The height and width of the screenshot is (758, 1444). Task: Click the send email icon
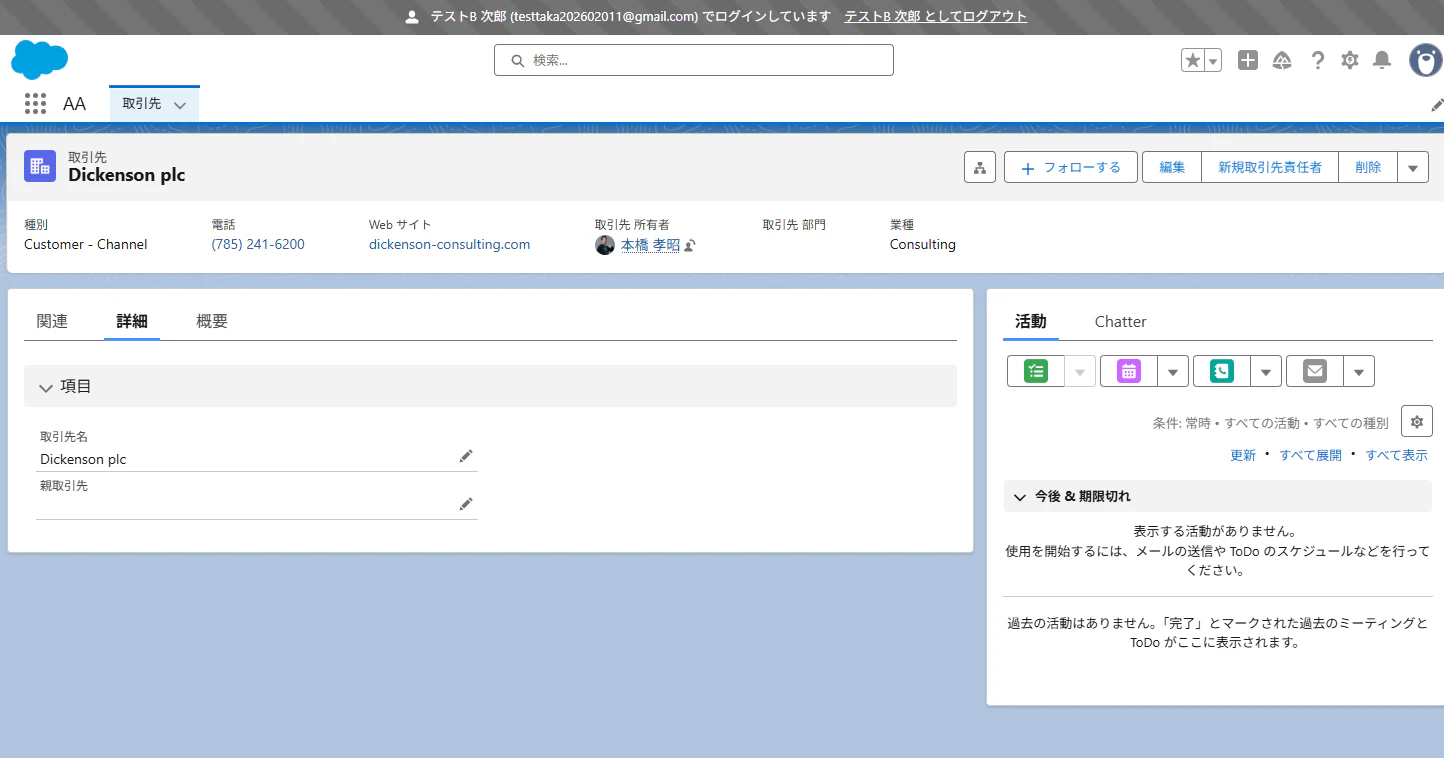point(1315,371)
